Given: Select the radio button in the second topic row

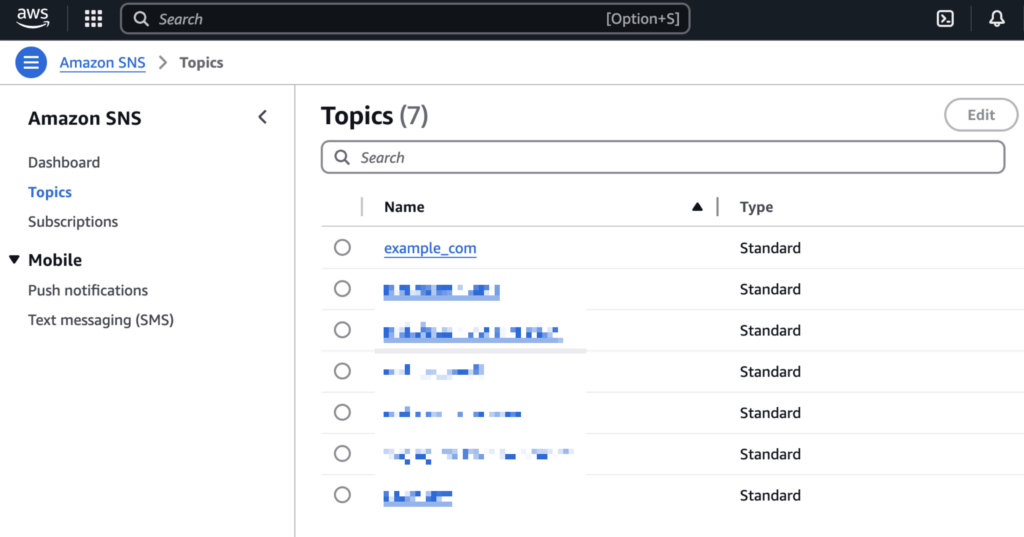Looking at the screenshot, I should tap(342, 289).
